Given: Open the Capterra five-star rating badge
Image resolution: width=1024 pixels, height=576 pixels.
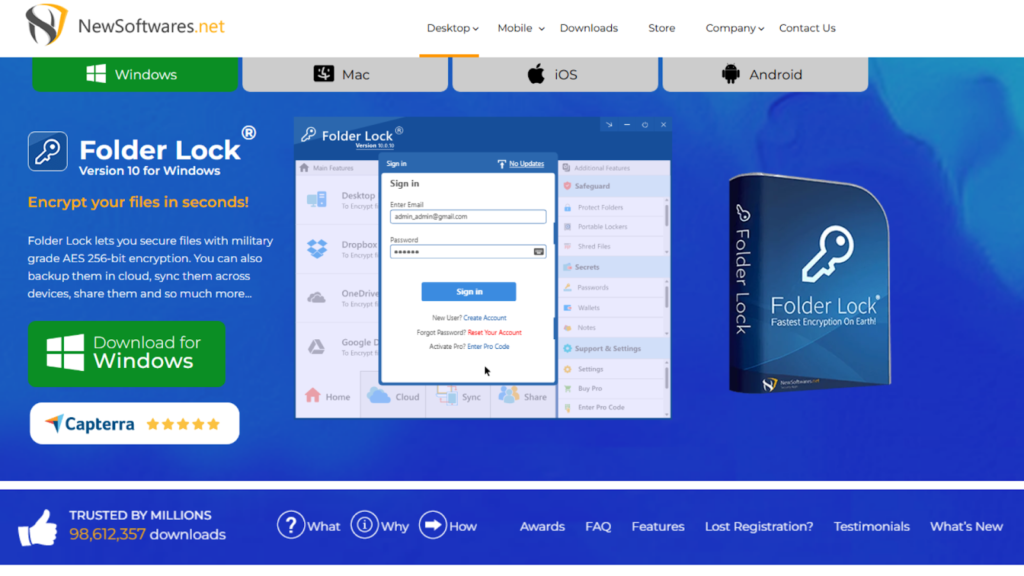Looking at the screenshot, I should tap(134, 424).
